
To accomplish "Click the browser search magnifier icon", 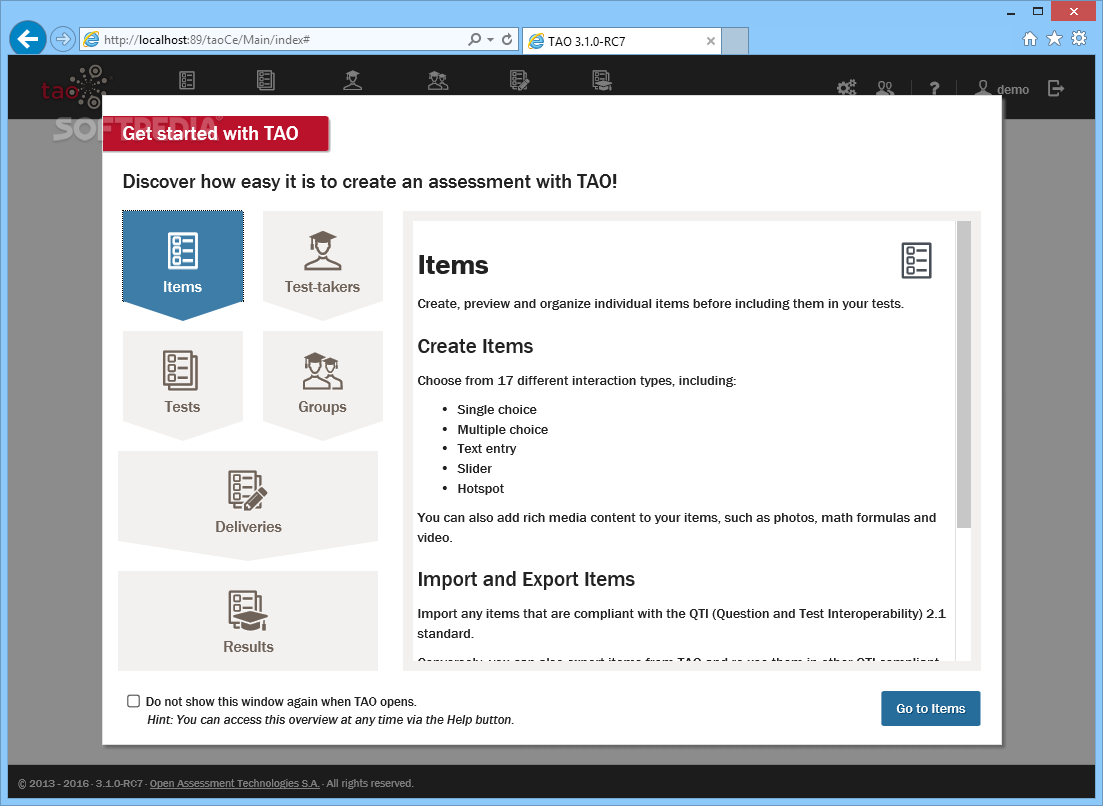I will (475, 39).
